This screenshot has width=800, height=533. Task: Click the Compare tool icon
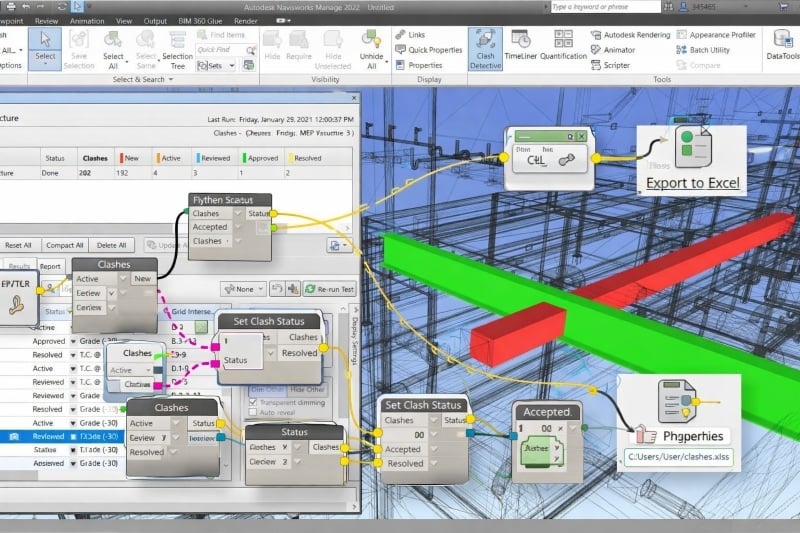(698, 65)
